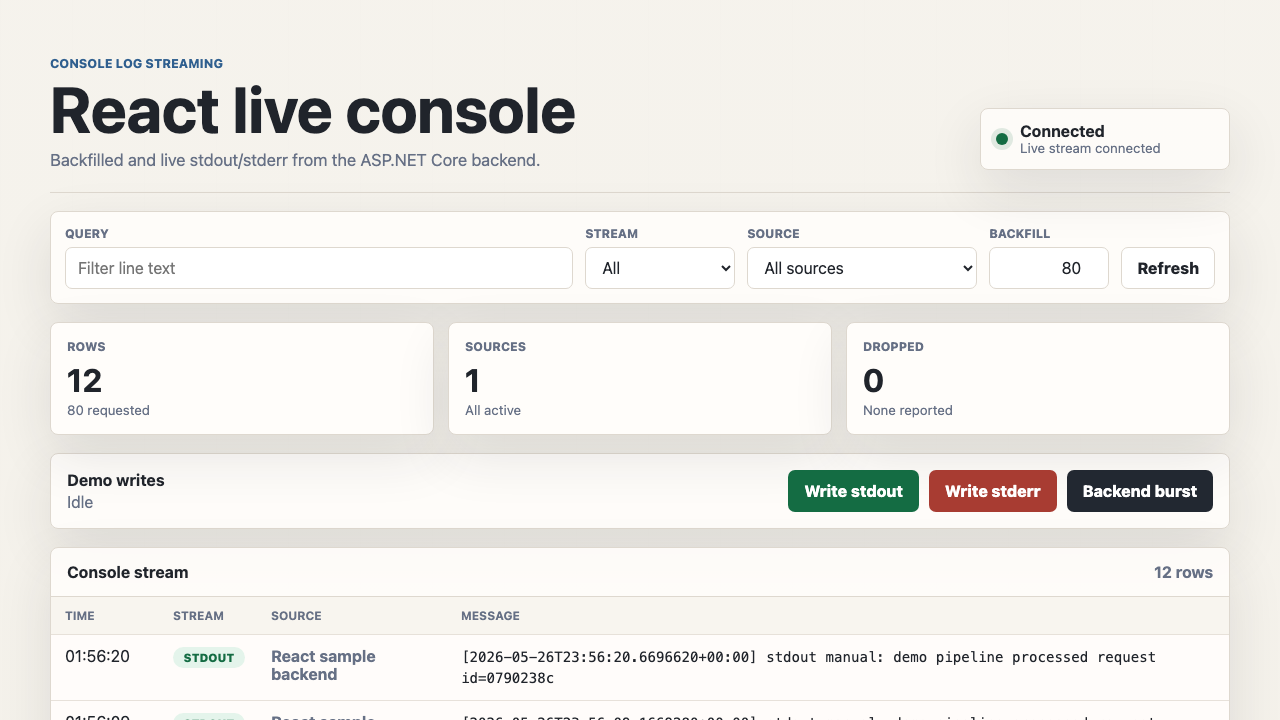Open the All sources dropdown

click(862, 268)
